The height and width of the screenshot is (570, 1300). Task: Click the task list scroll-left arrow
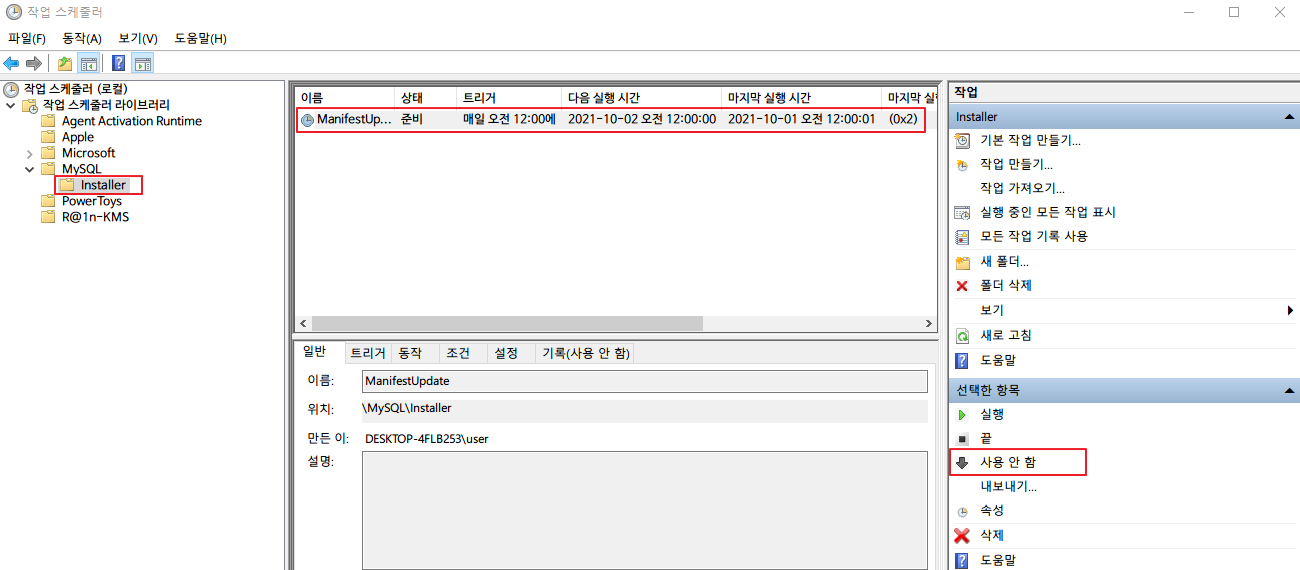coord(303,324)
